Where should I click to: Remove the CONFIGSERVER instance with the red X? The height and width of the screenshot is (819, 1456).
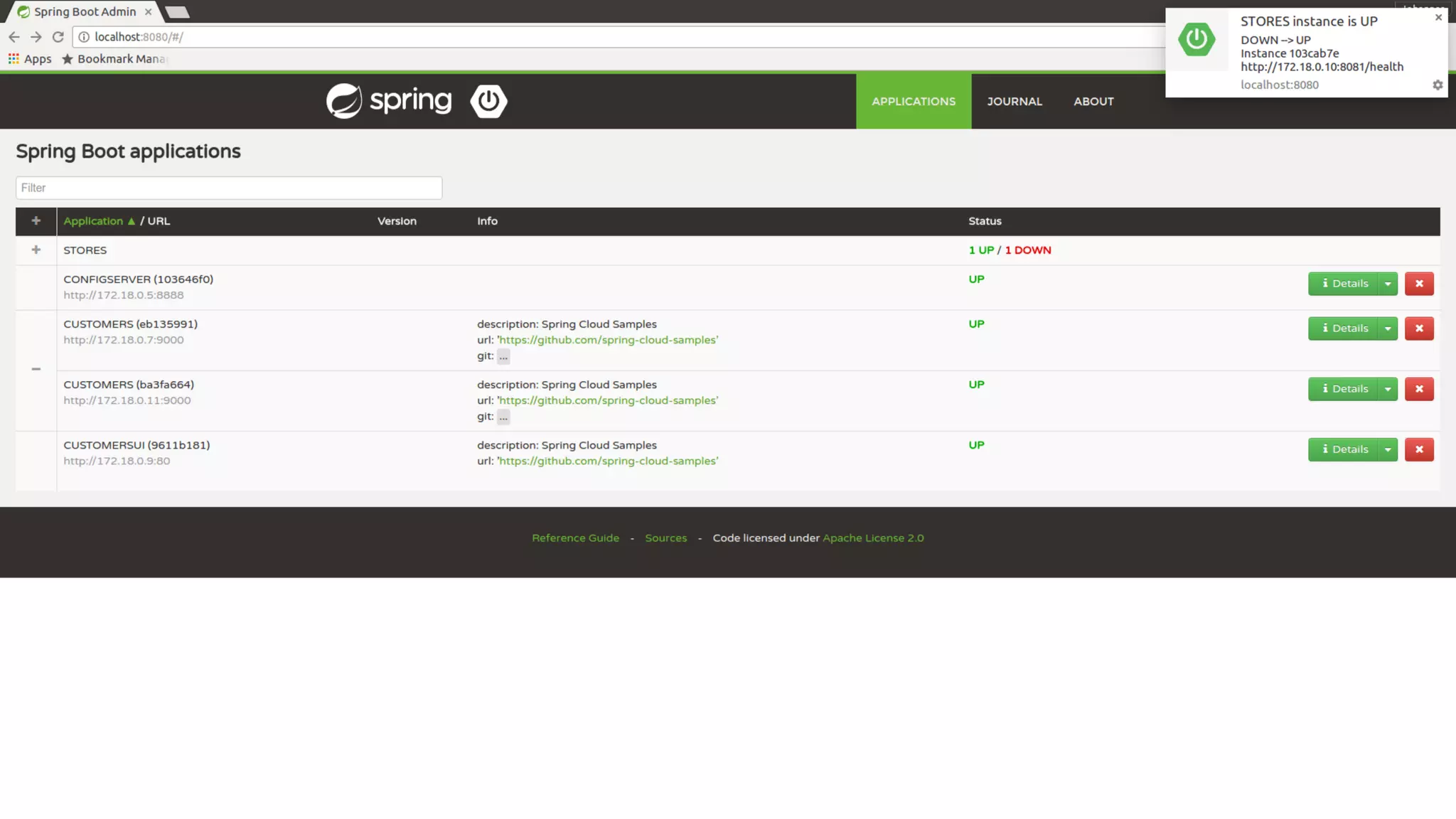click(1418, 284)
